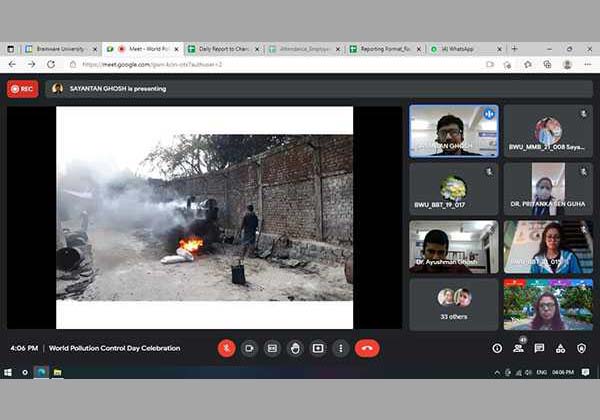Show the participants people panel
The height and width of the screenshot is (420, 600).
pyautogui.click(x=519, y=348)
